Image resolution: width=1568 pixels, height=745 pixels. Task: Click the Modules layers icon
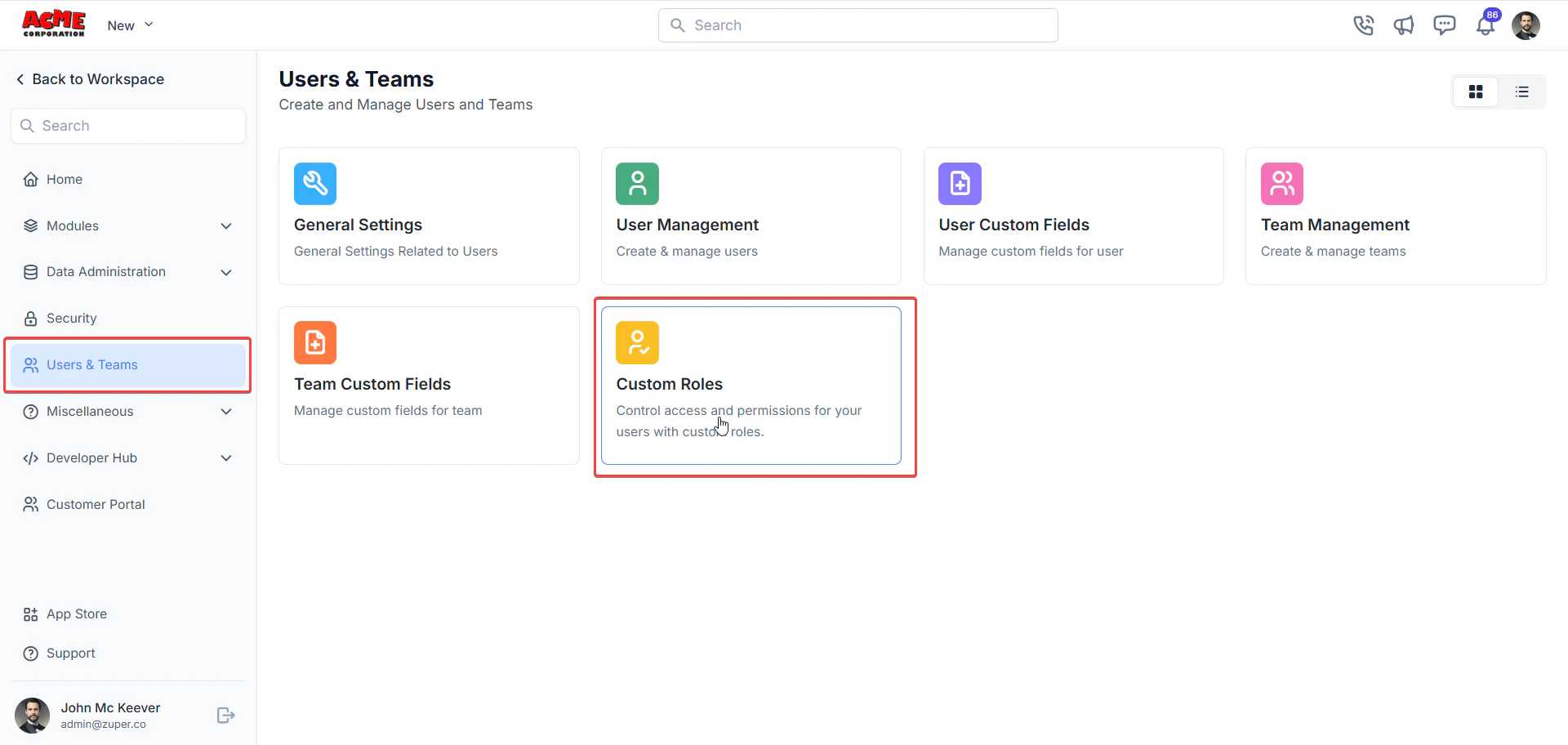[x=31, y=226]
